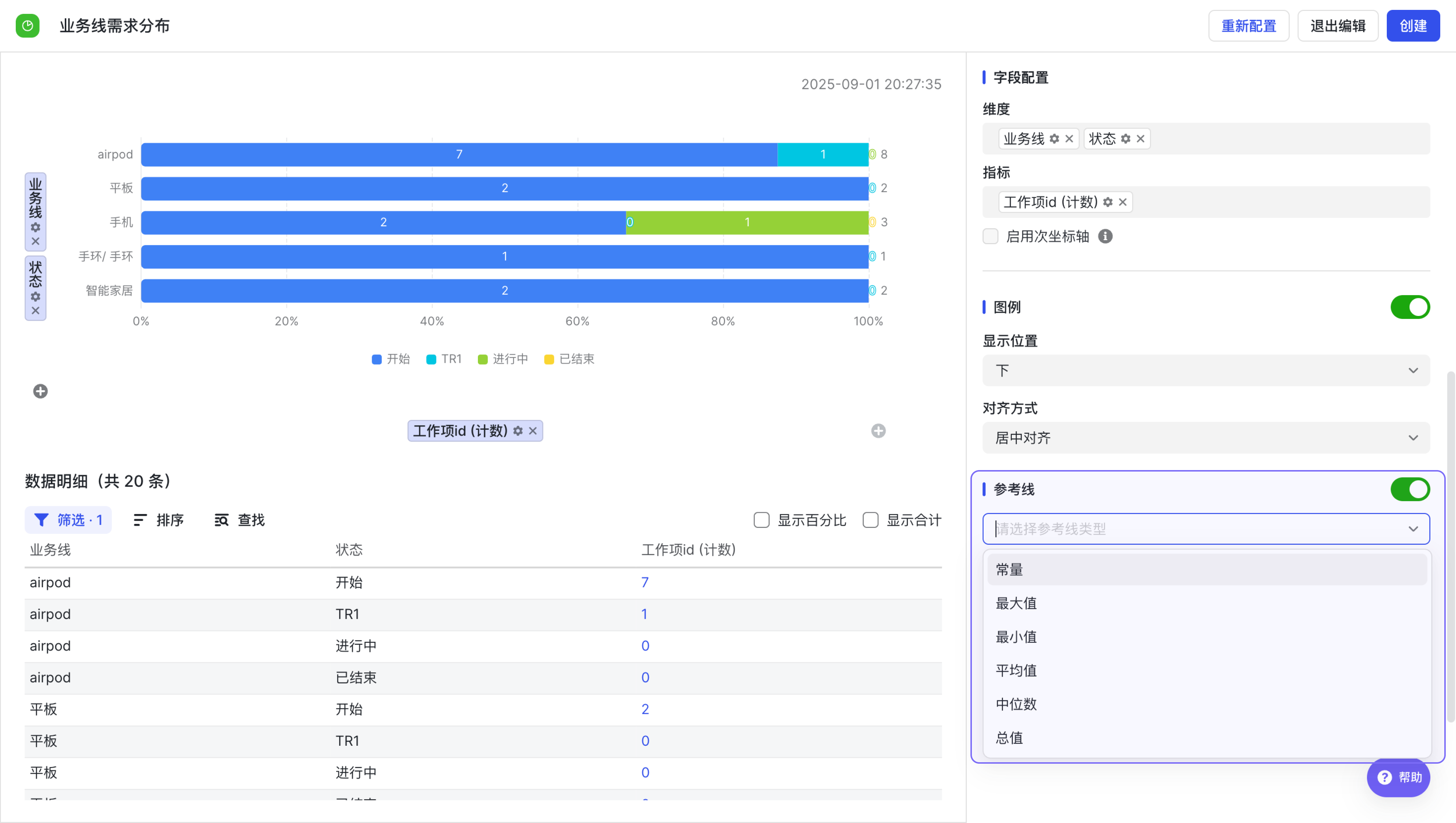This screenshot has height=823, width=1456.
Task: Open the 显示位置 dropdown showing 下
Action: tap(1206, 371)
